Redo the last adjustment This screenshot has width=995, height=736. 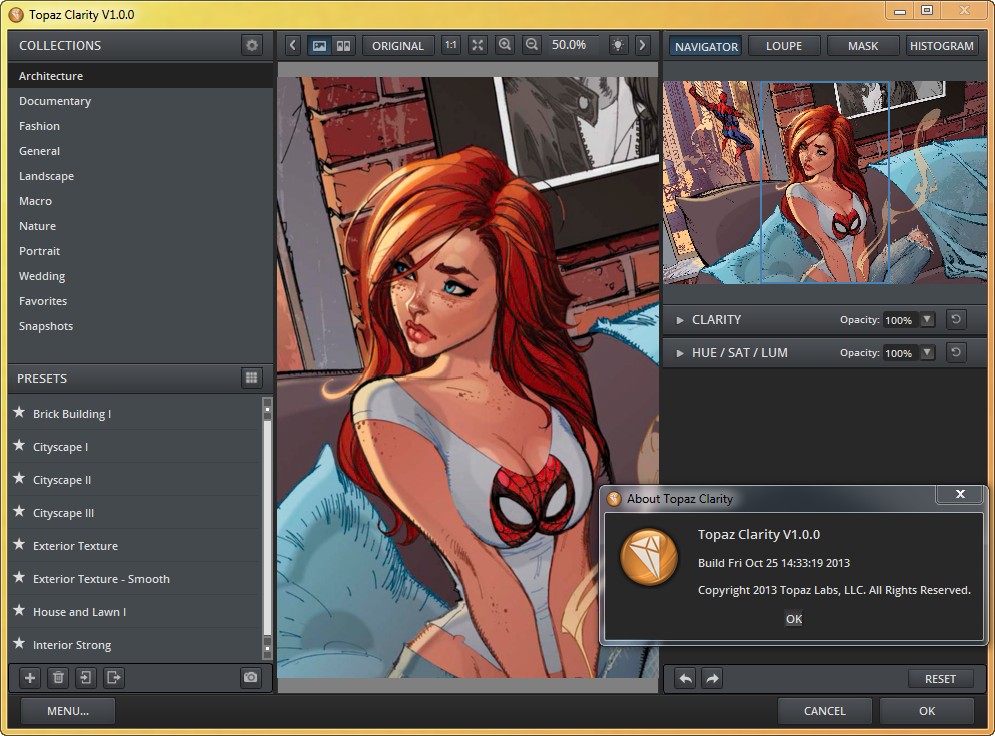point(712,679)
